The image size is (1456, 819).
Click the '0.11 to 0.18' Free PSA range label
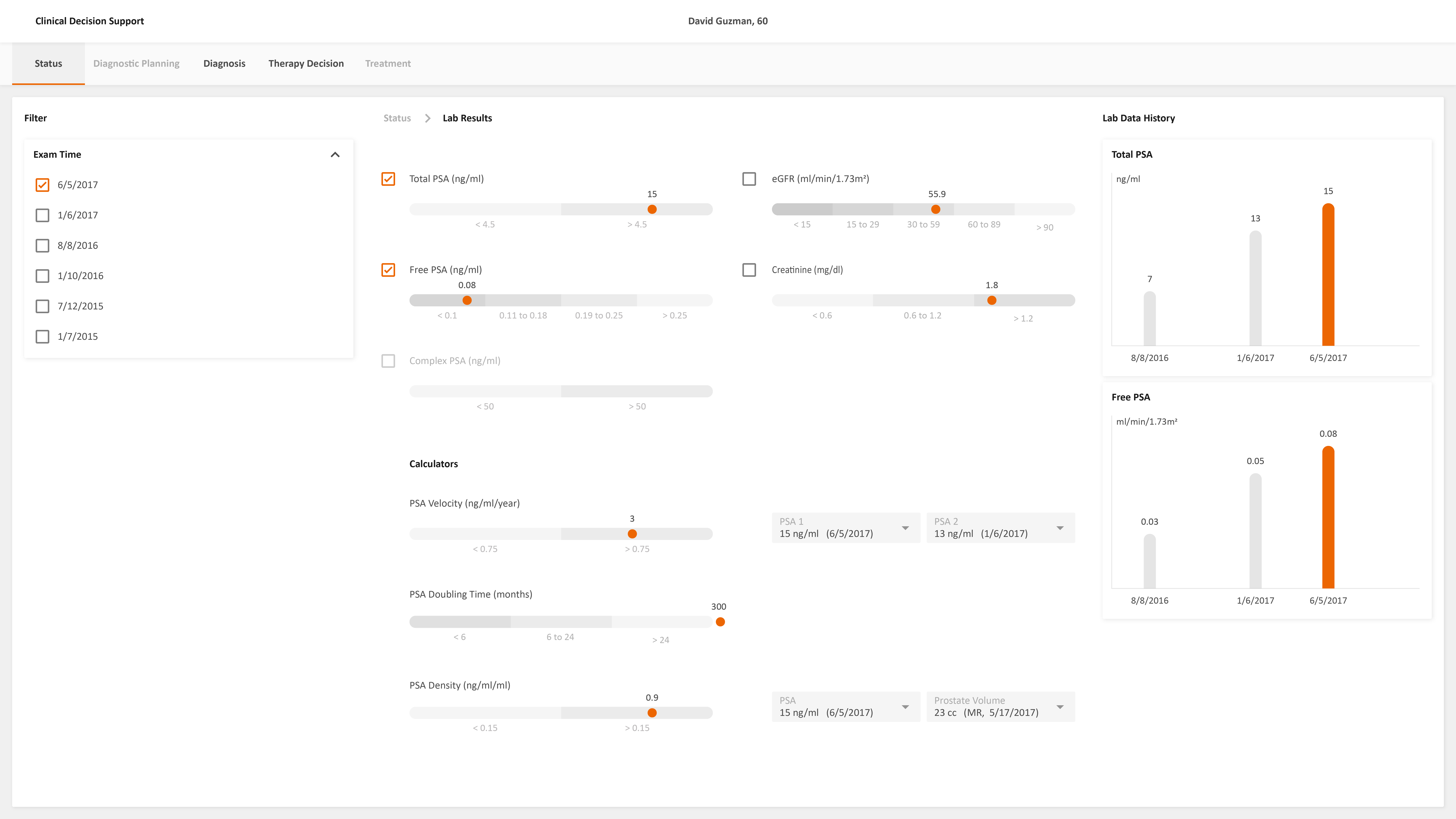[x=523, y=315]
